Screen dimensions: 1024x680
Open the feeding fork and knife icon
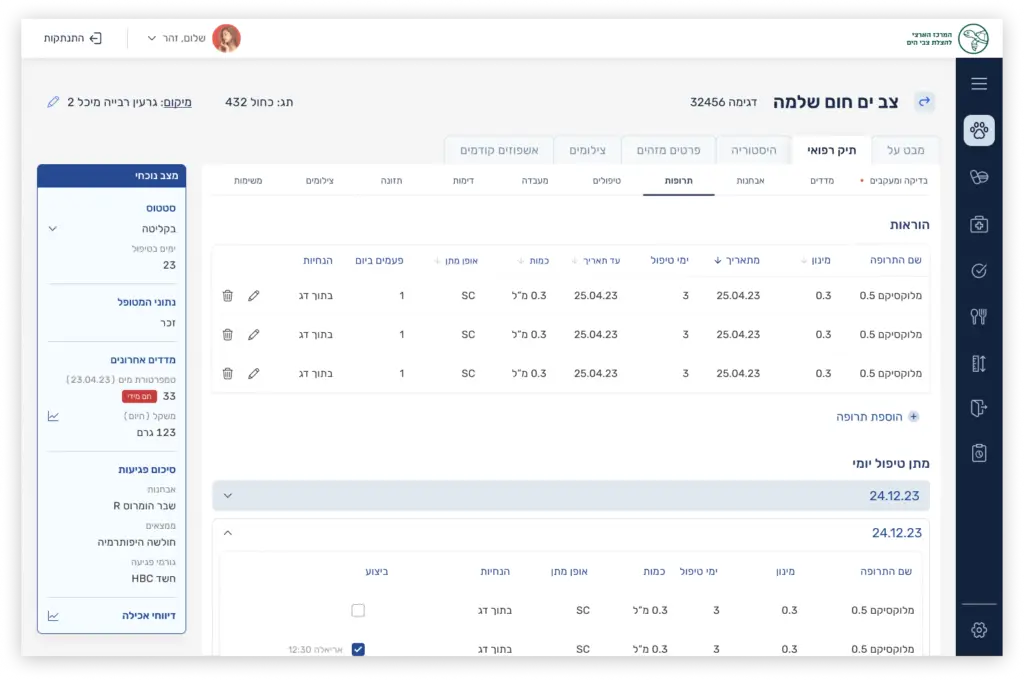point(979,317)
